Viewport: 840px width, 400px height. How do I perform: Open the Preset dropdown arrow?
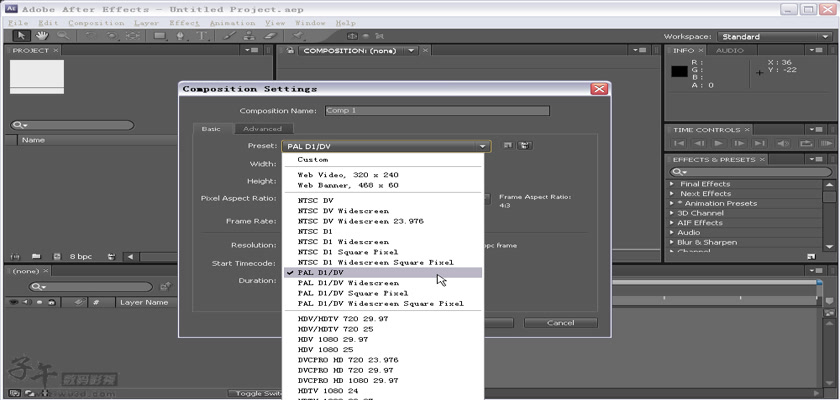click(x=482, y=146)
